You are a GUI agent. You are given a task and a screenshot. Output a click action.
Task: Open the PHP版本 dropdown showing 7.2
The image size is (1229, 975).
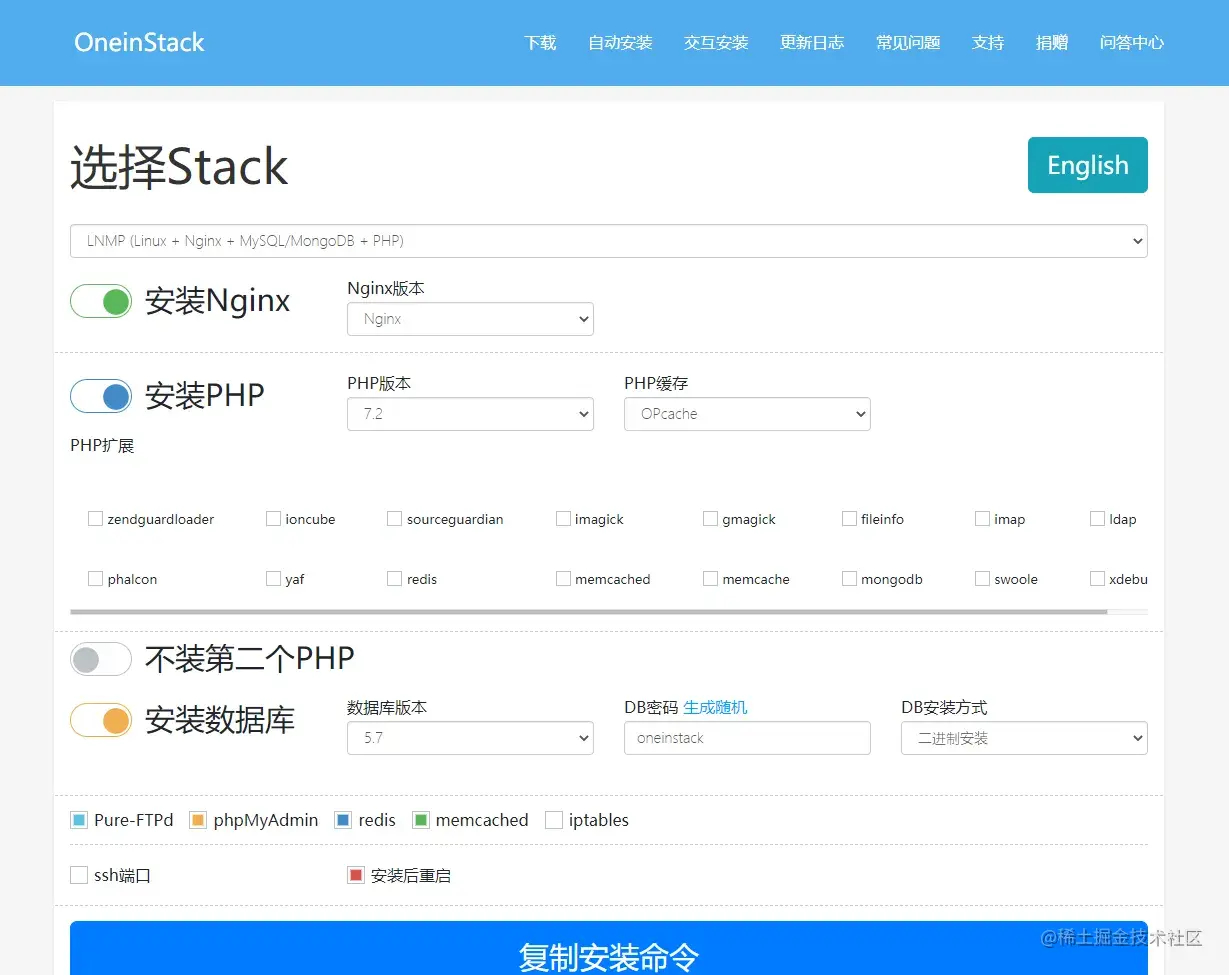[x=470, y=414]
